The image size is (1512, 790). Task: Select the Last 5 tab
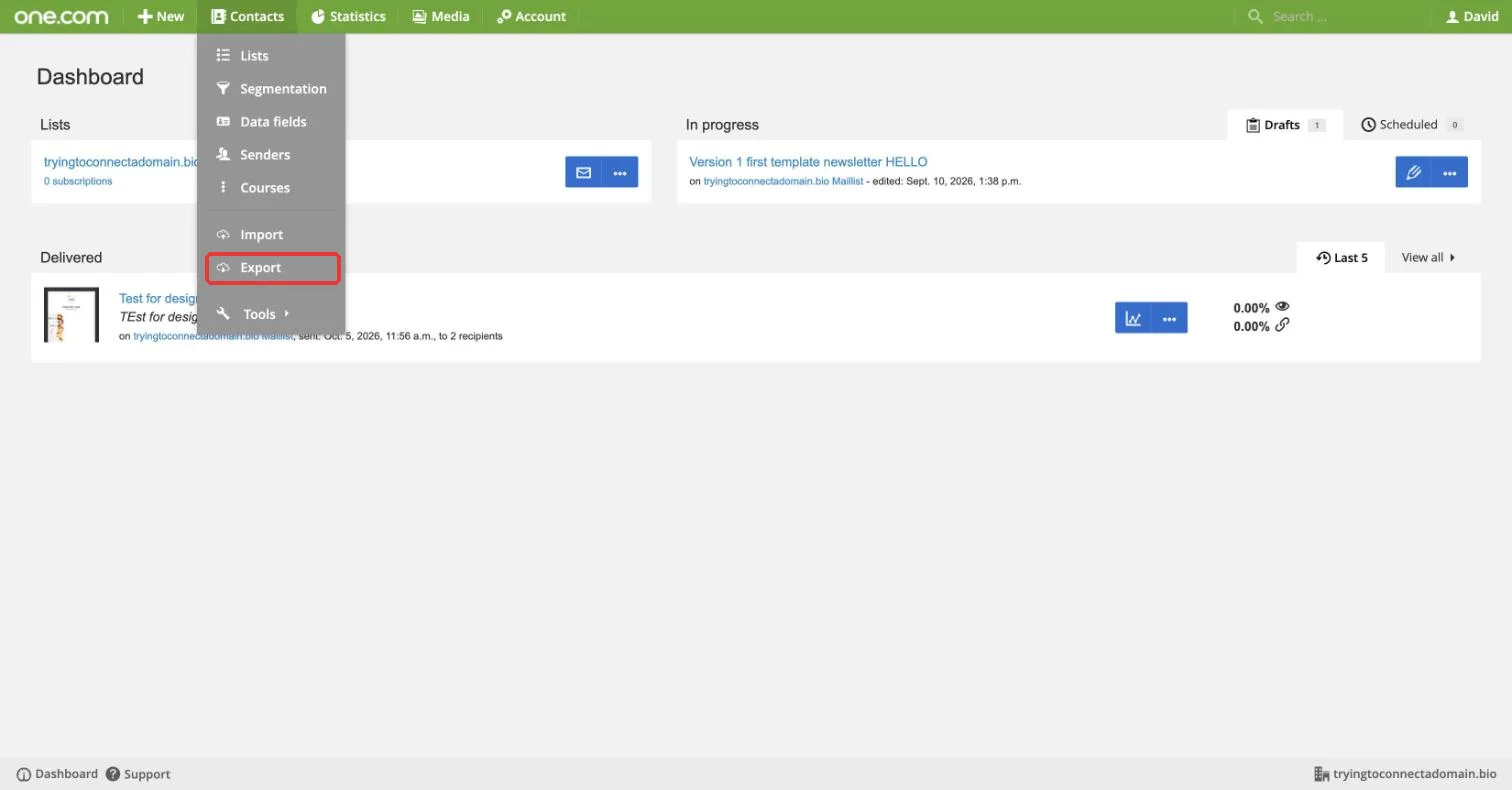(1341, 258)
